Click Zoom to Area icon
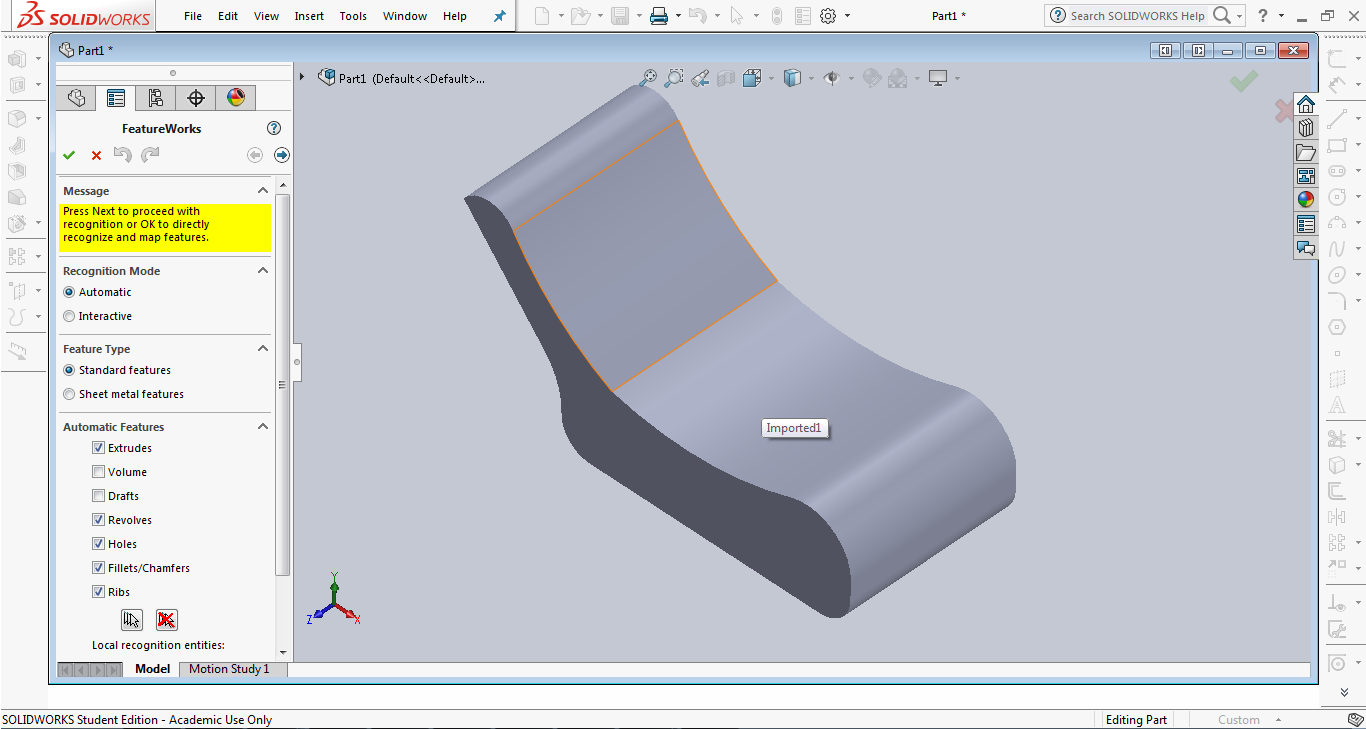 click(x=675, y=78)
